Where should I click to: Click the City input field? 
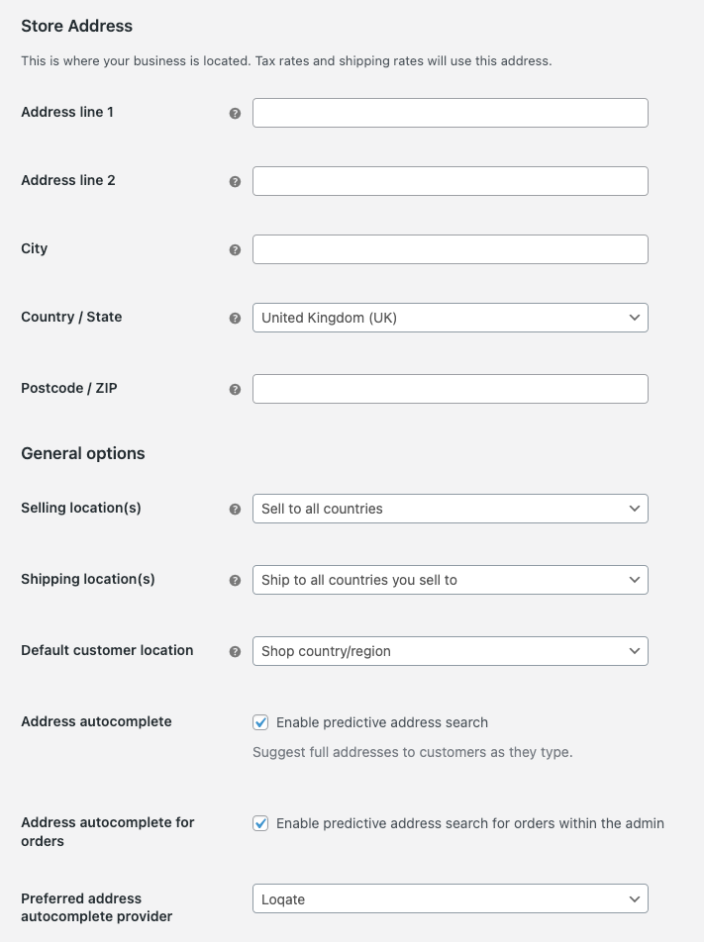tap(450, 249)
